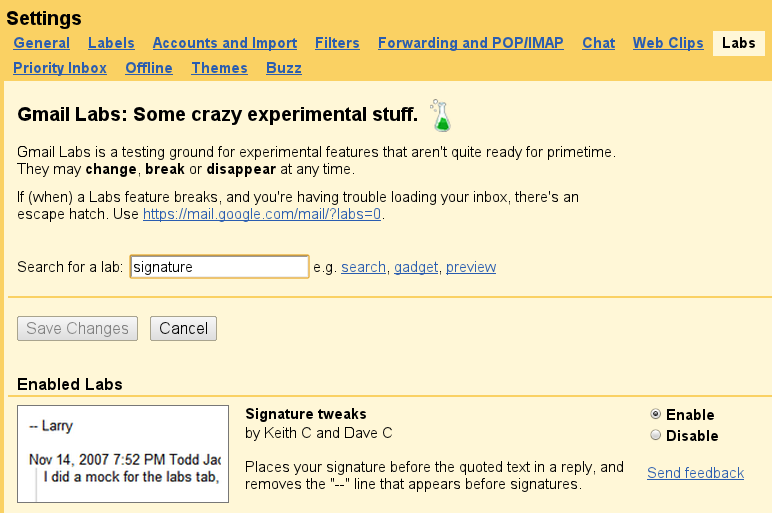
Task: Click the Signature tweaks preview thumbnail
Action: tap(123, 454)
